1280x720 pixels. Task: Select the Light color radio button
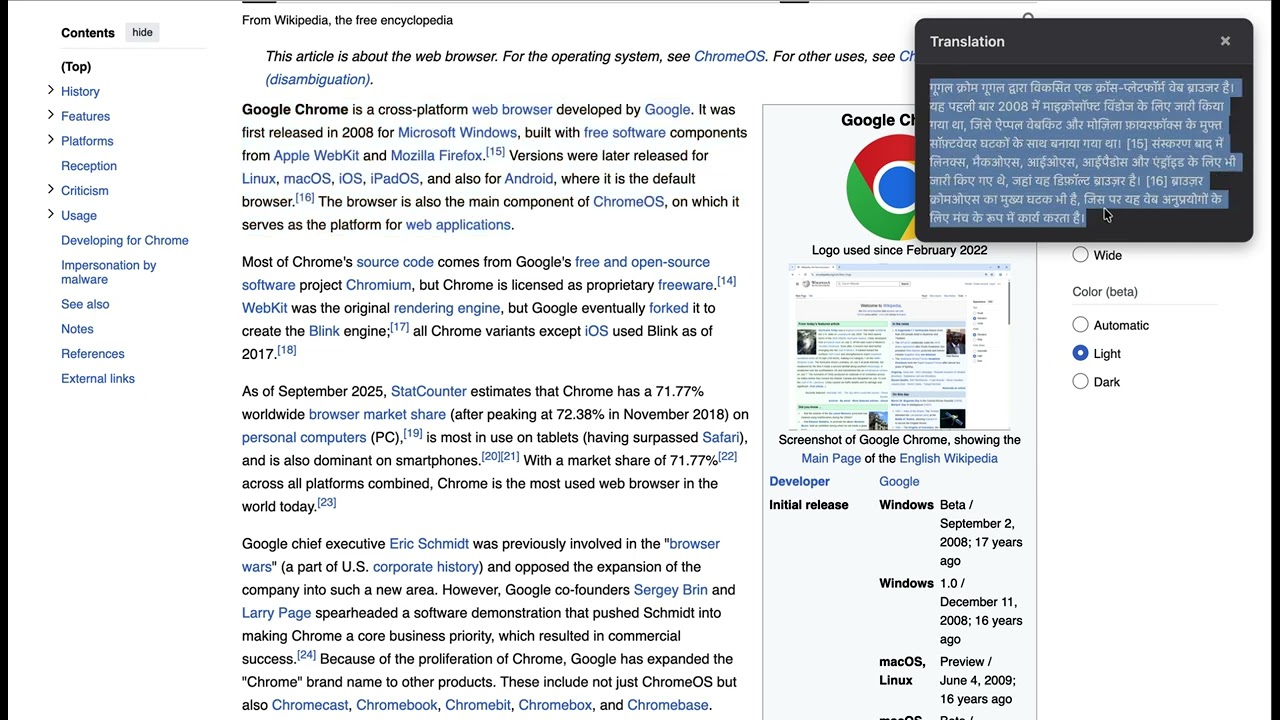(1080, 353)
